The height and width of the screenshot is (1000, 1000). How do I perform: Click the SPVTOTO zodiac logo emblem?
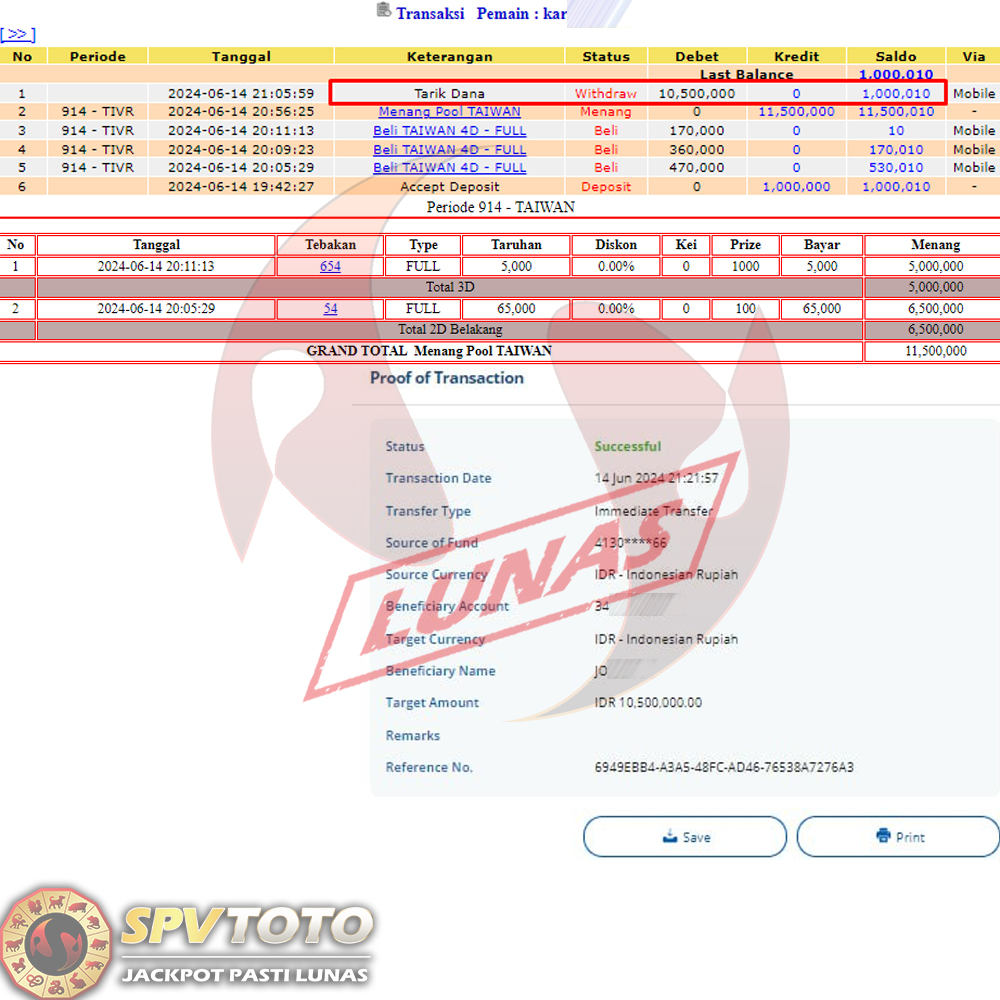coord(56,942)
